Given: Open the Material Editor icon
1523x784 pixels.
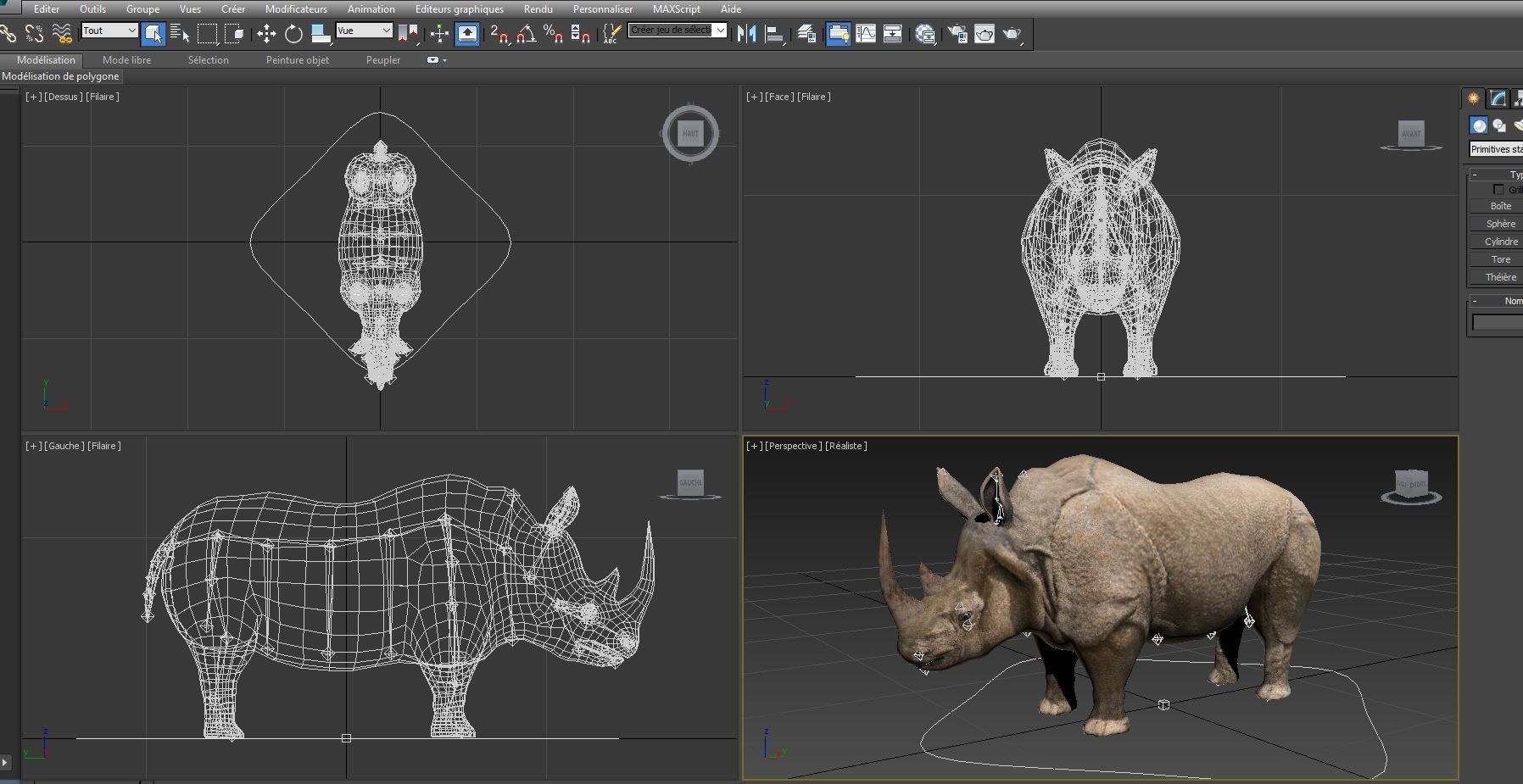Looking at the screenshot, I should (x=925, y=34).
